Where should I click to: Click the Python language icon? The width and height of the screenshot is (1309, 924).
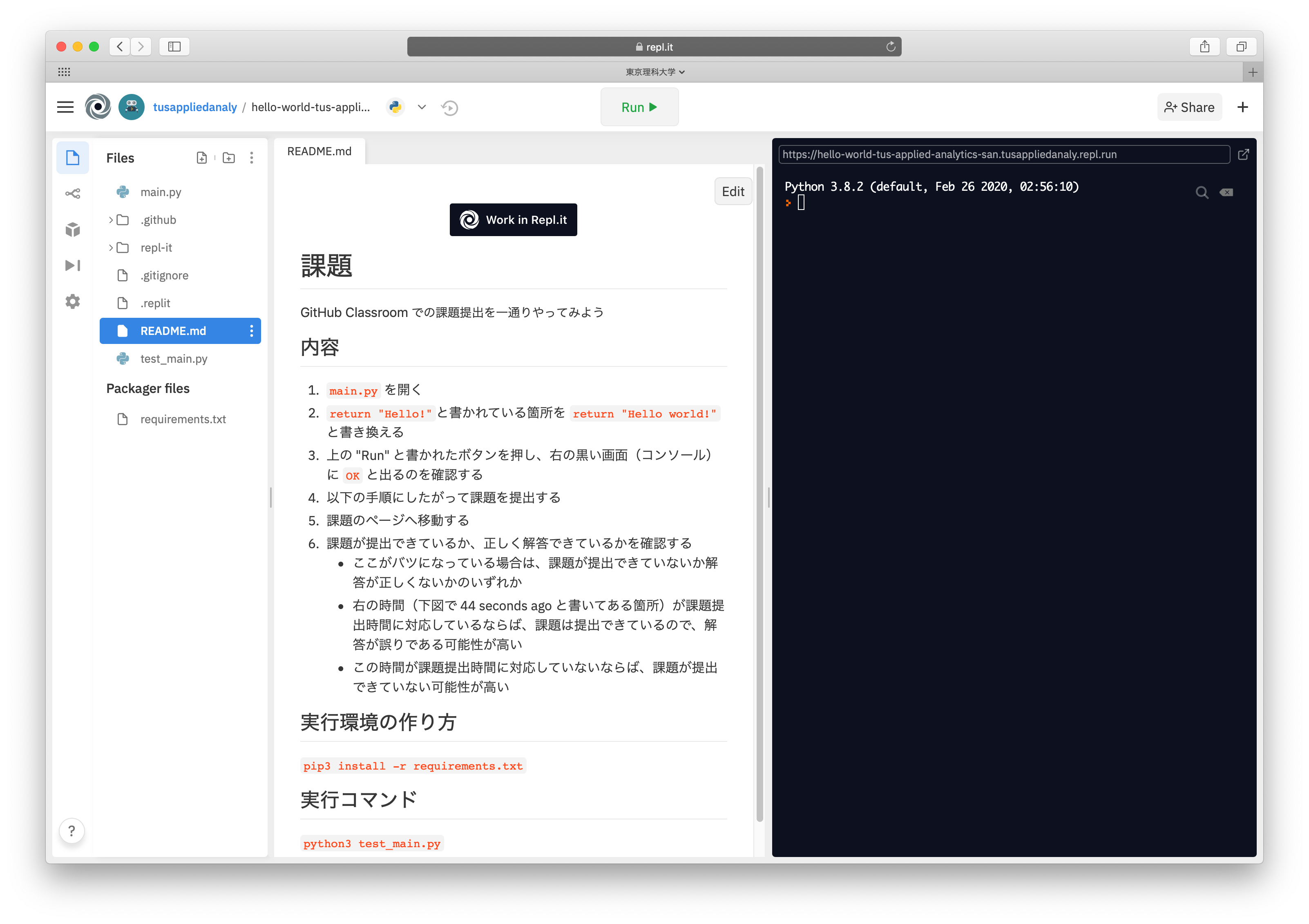pos(395,107)
